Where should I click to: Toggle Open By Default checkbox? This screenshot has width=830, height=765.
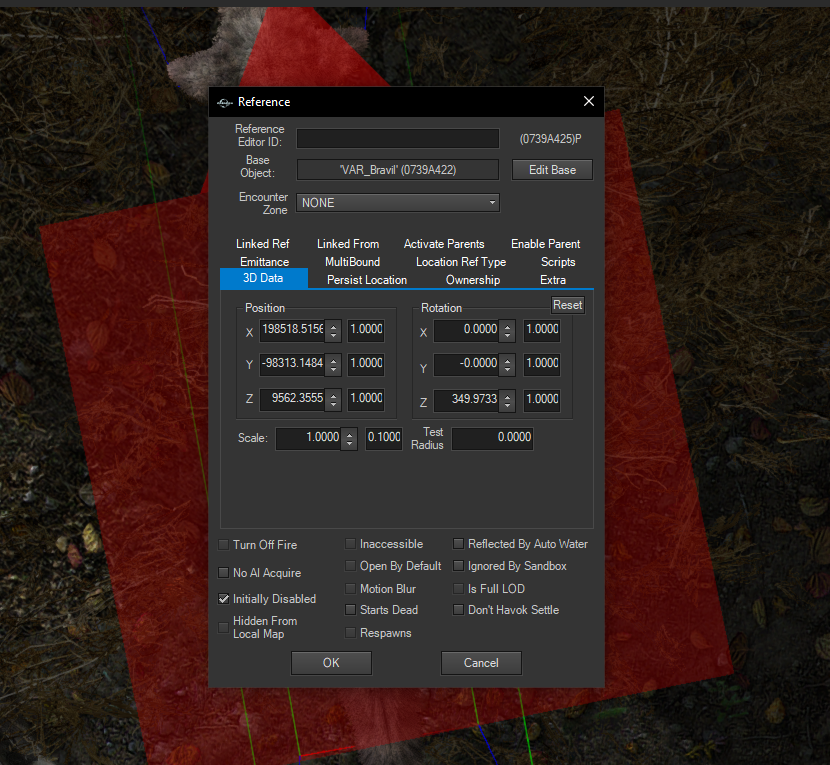[x=350, y=566]
